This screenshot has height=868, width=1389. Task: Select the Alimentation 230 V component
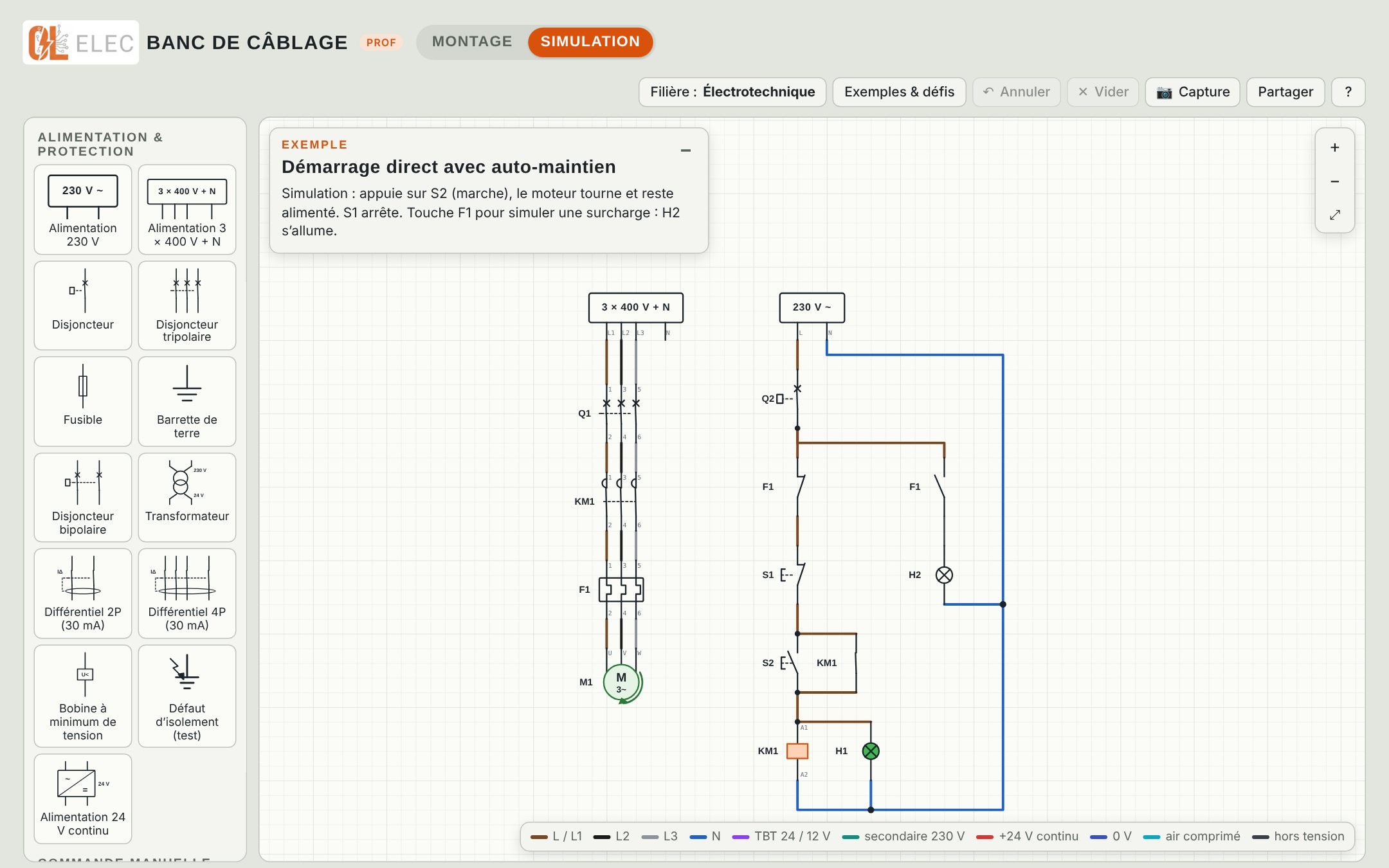(83, 210)
